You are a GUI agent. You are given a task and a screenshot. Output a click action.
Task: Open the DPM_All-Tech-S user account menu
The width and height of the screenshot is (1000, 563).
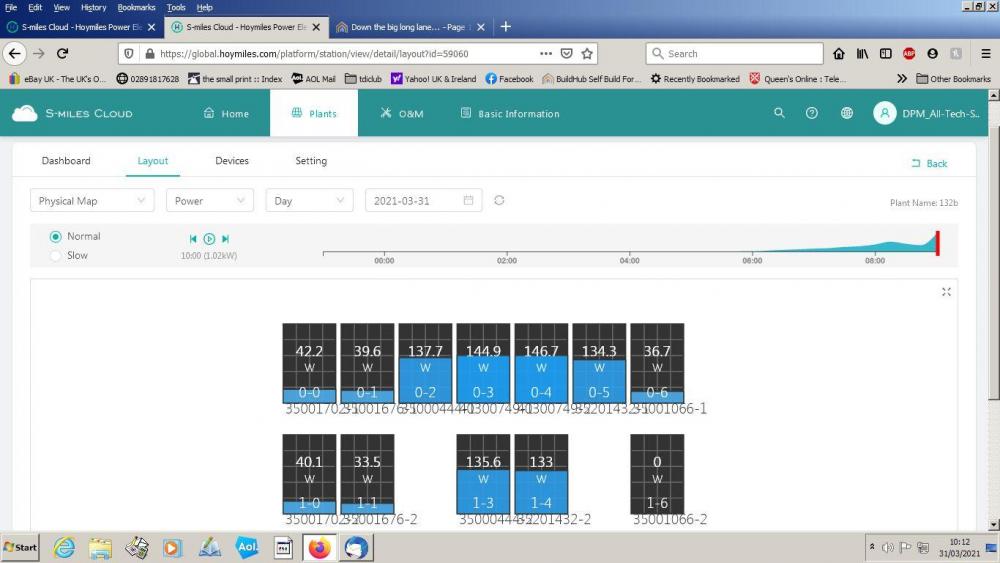click(926, 113)
